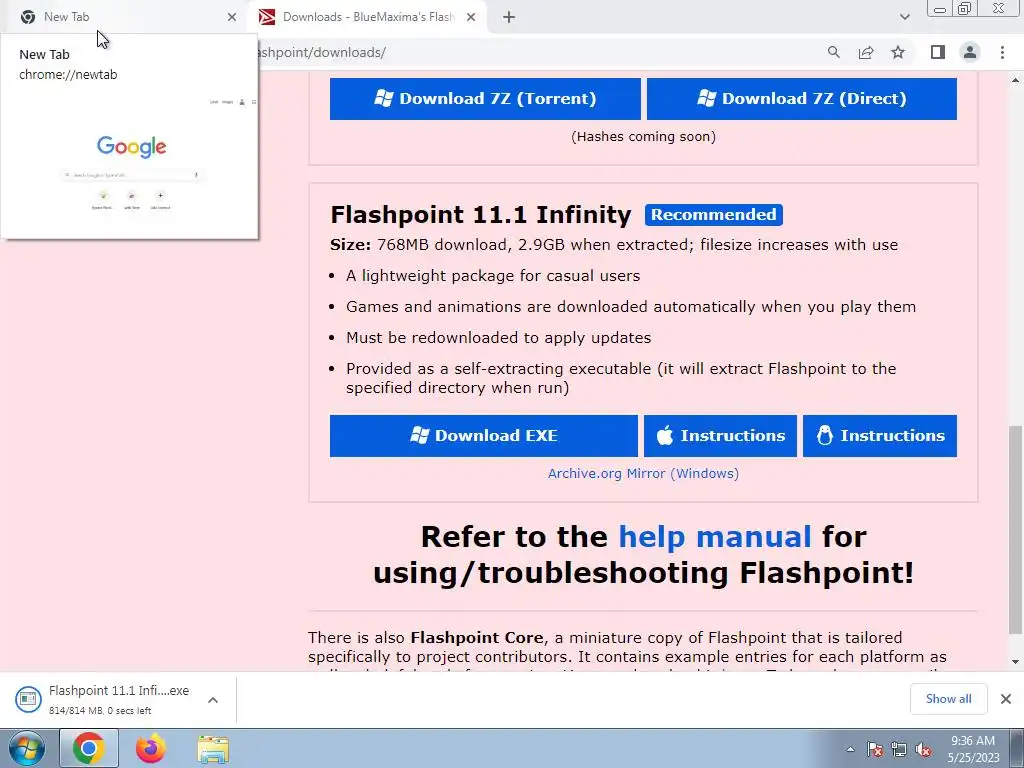Open Chrome three-dot menu
Screen dimensions: 1024x768
pos(1002,52)
